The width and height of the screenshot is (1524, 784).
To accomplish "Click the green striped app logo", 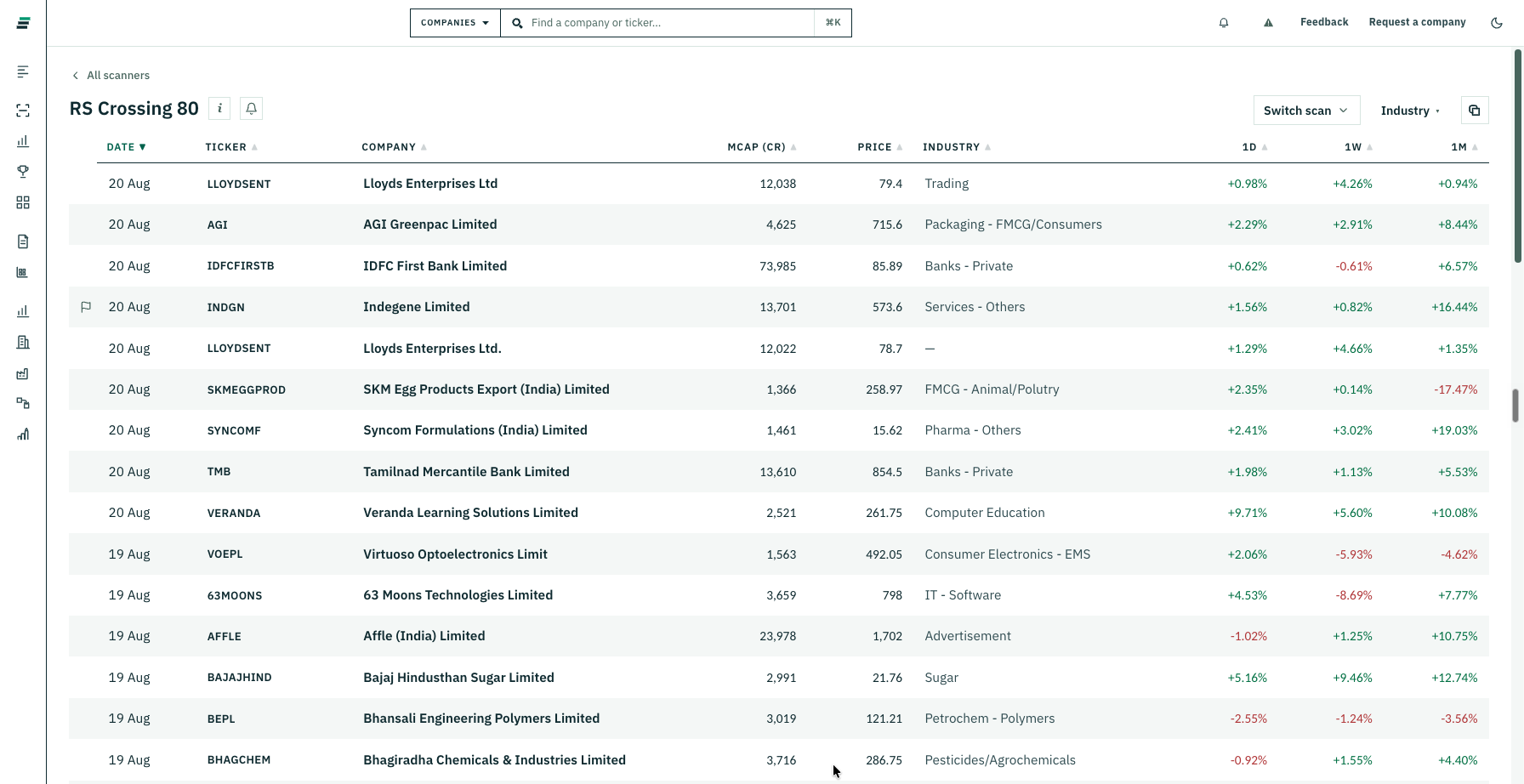I will [23, 23].
